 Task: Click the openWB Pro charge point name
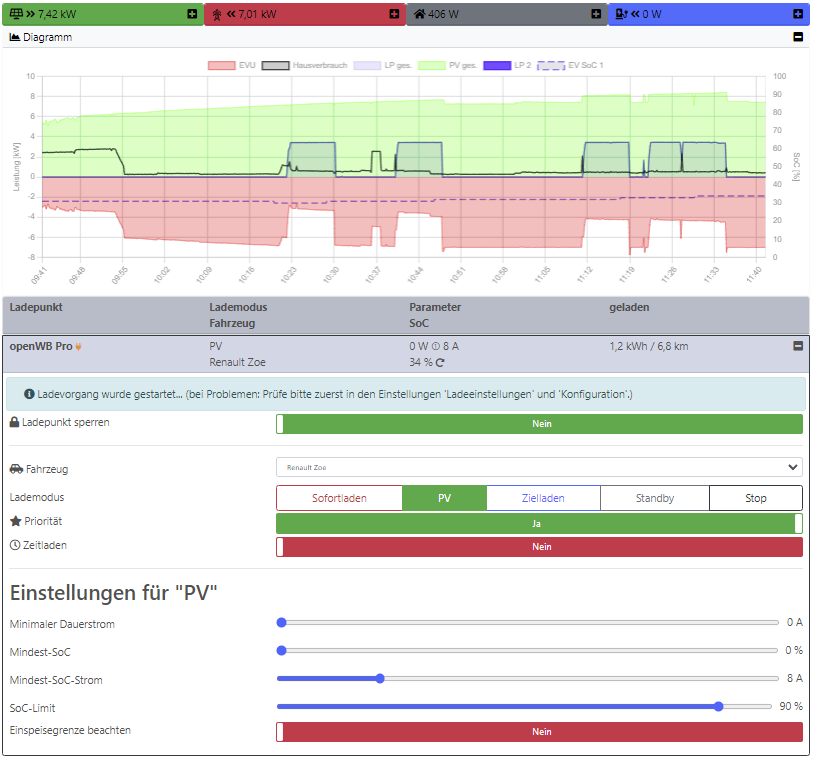point(41,346)
